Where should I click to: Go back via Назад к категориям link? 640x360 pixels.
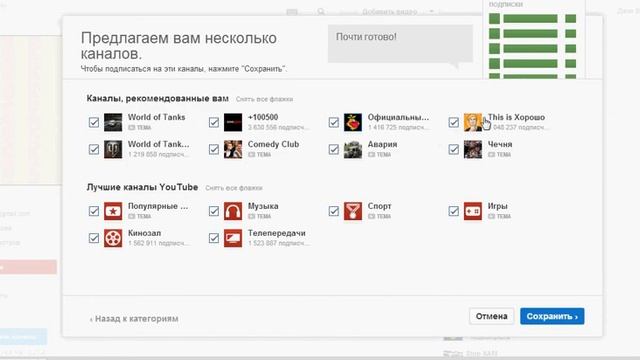134,319
